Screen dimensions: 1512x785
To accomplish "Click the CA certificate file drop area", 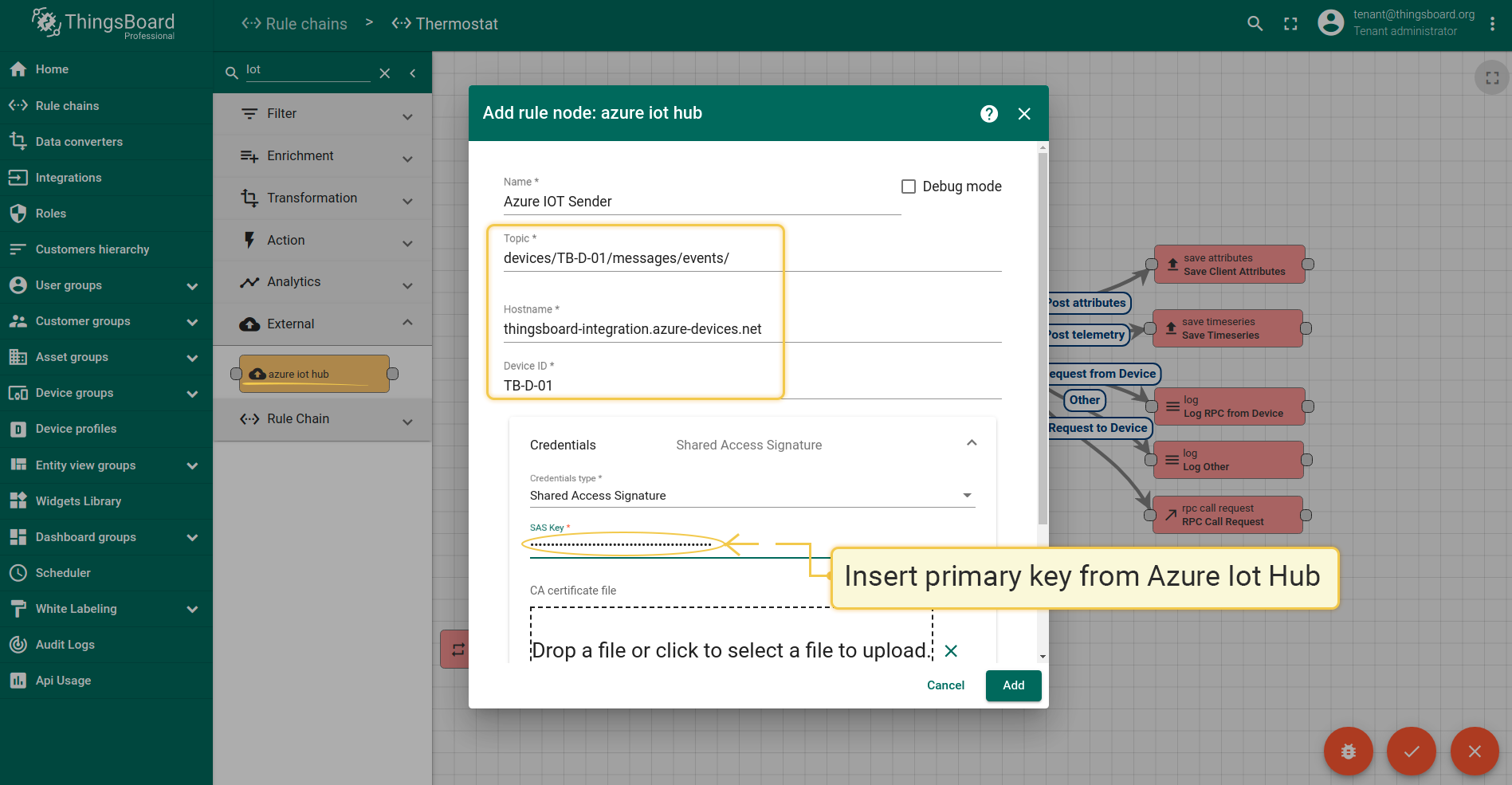I will tap(731, 635).
